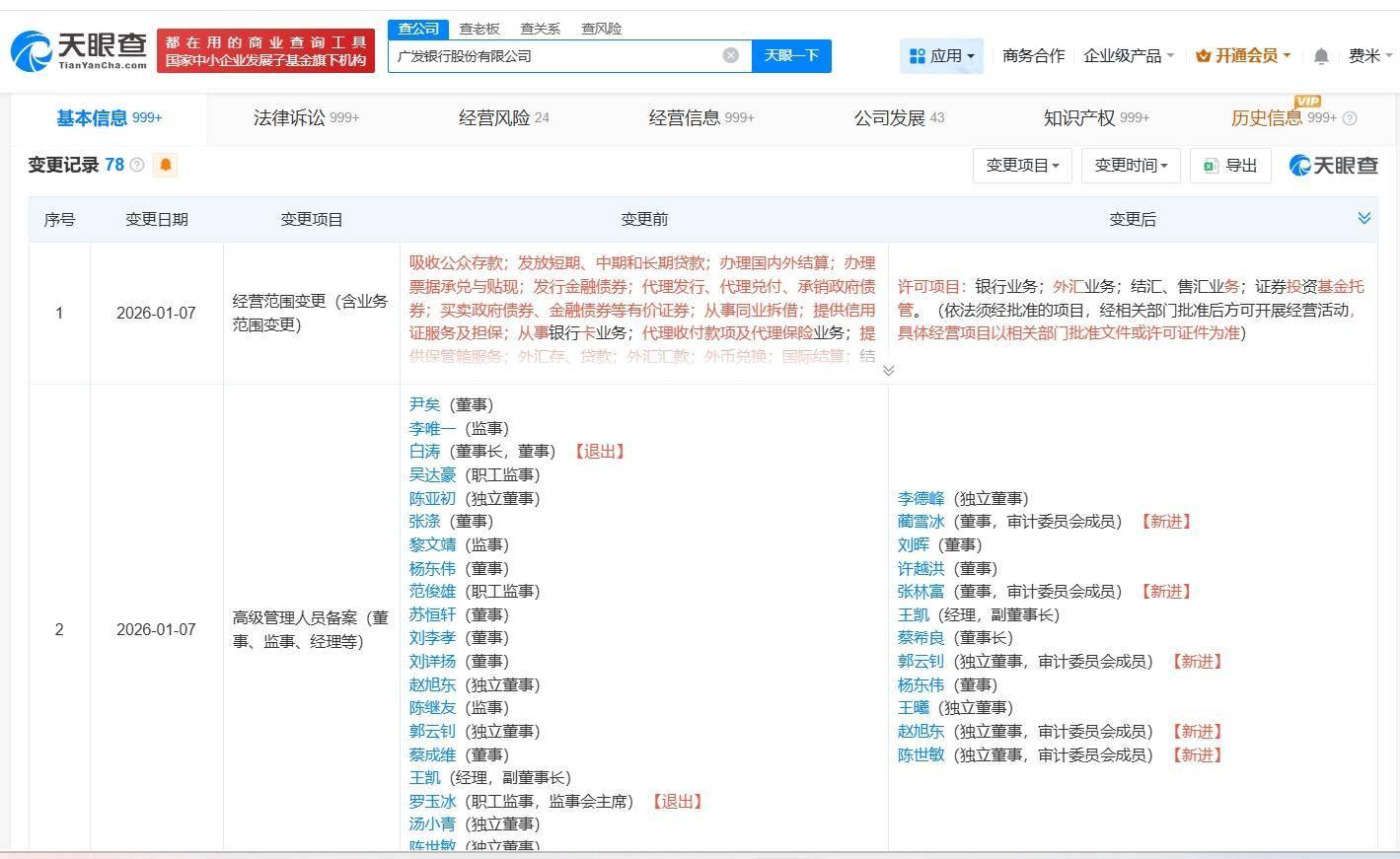Click the Tianyancha watermark logo beside 导出
The width and height of the screenshot is (1400, 859).
tap(1331, 165)
